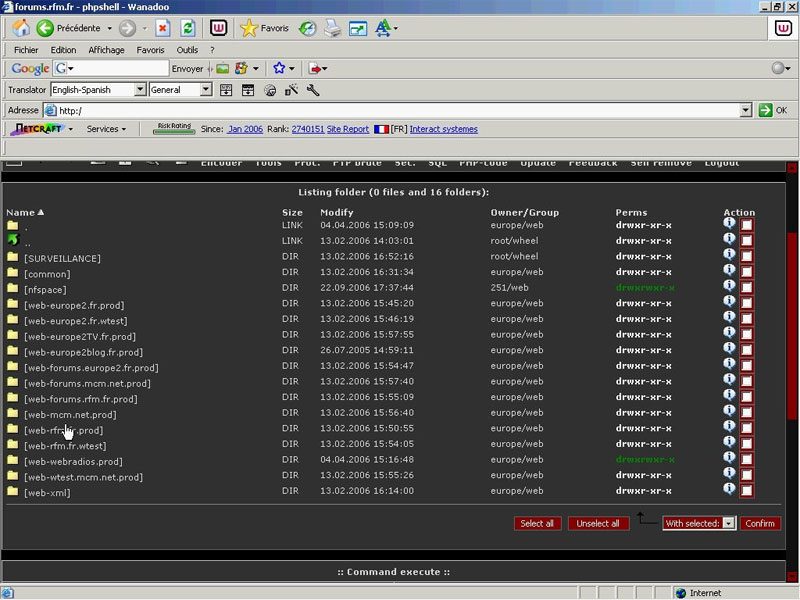
Task: Click the green Précédente back arrow
Action: click(x=45, y=28)
